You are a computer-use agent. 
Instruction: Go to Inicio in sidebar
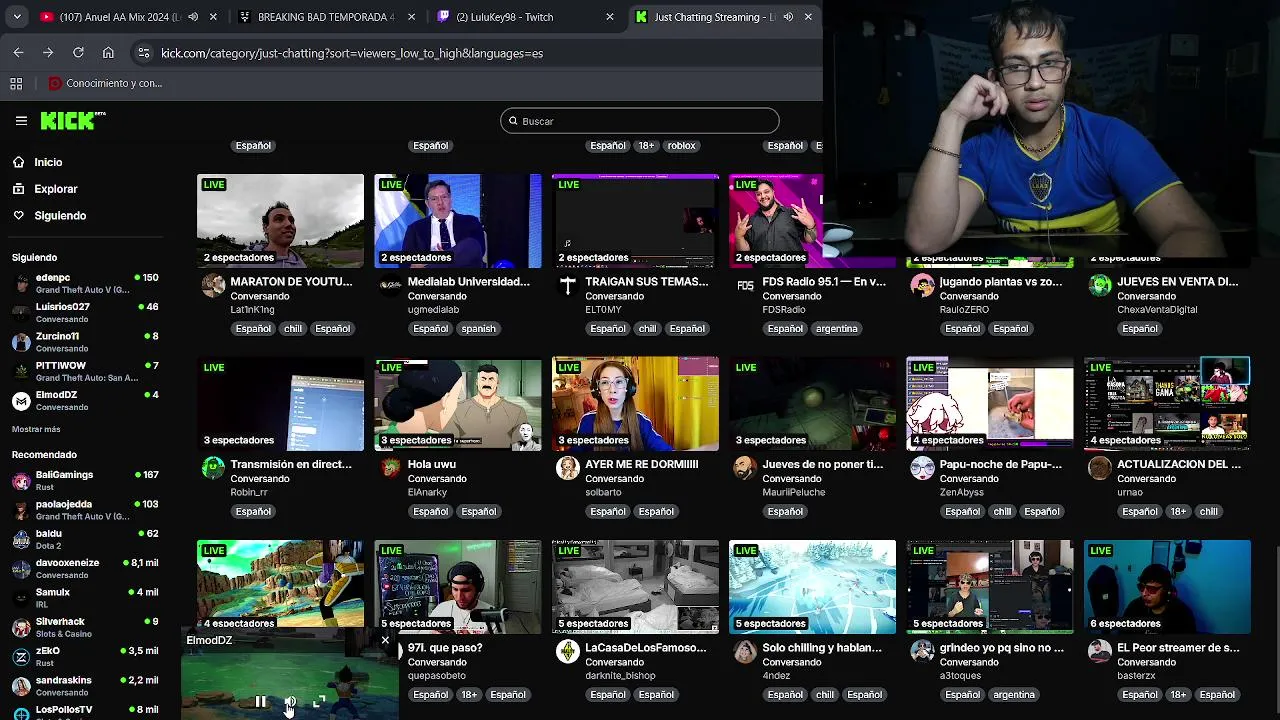point(48,162)
